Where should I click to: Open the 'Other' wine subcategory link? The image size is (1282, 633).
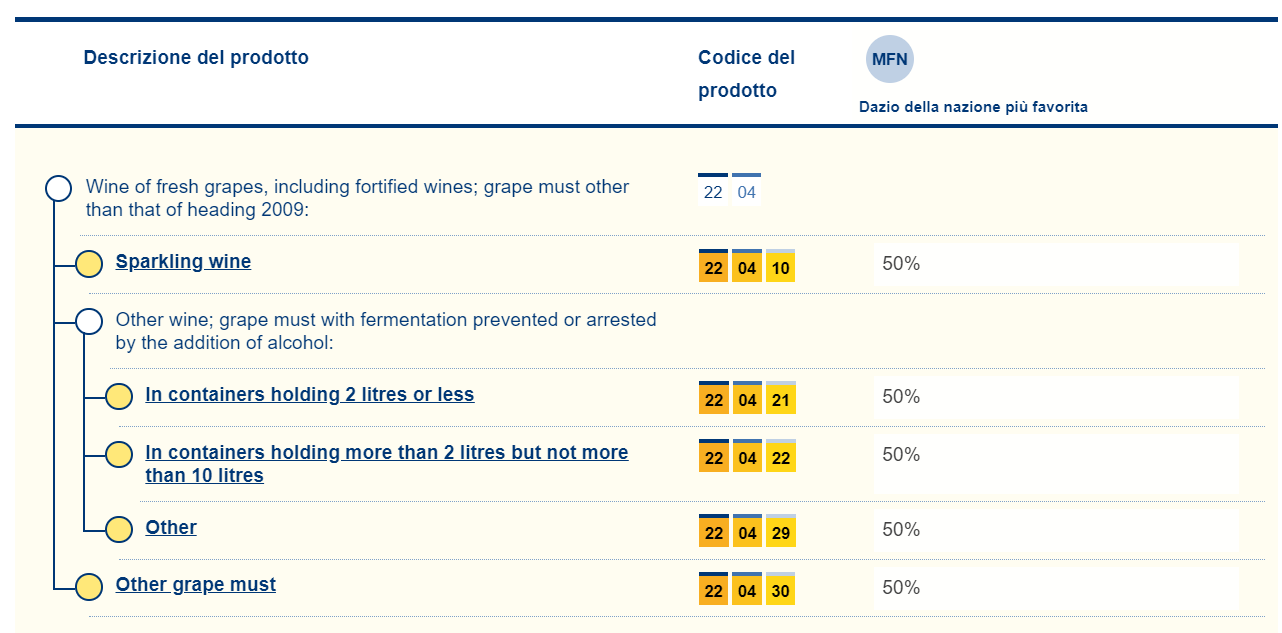click(x=171, y=528)
